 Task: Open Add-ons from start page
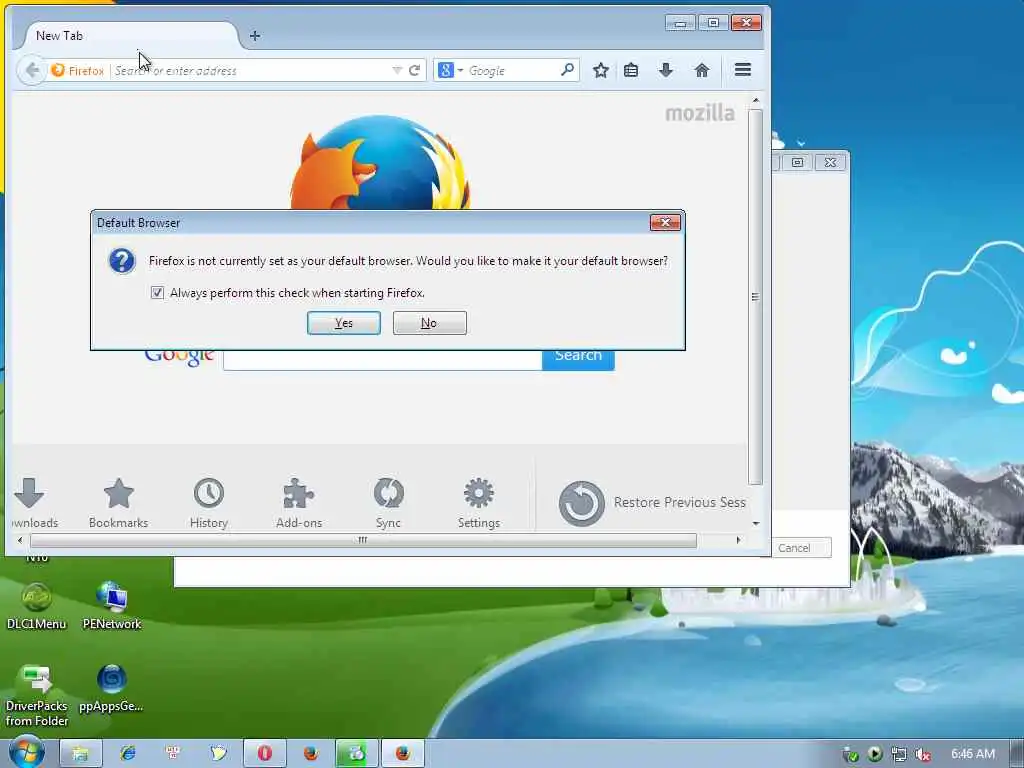(298, 503)
